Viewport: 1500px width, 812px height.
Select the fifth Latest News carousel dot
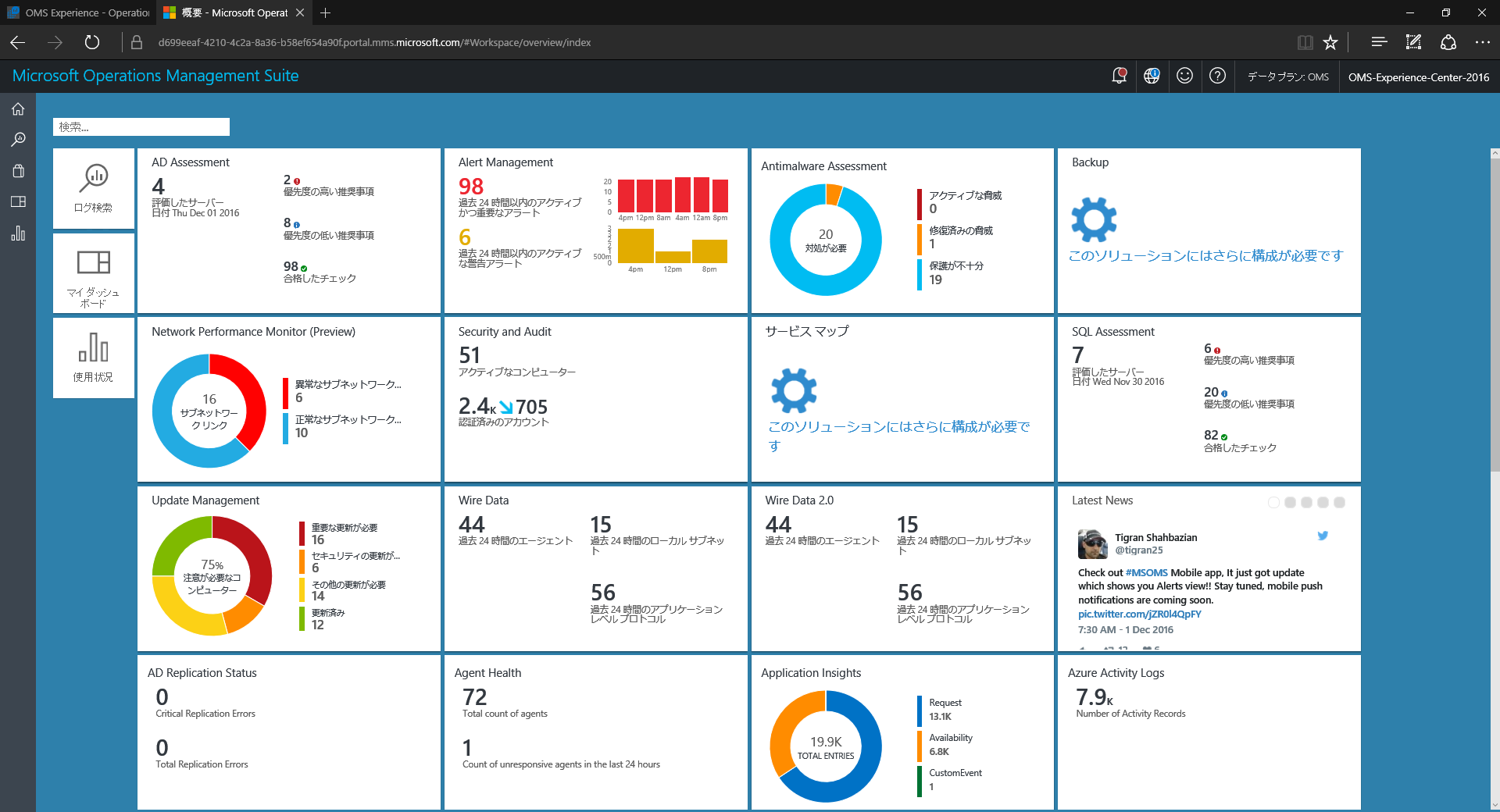(x=1339, y=502)
